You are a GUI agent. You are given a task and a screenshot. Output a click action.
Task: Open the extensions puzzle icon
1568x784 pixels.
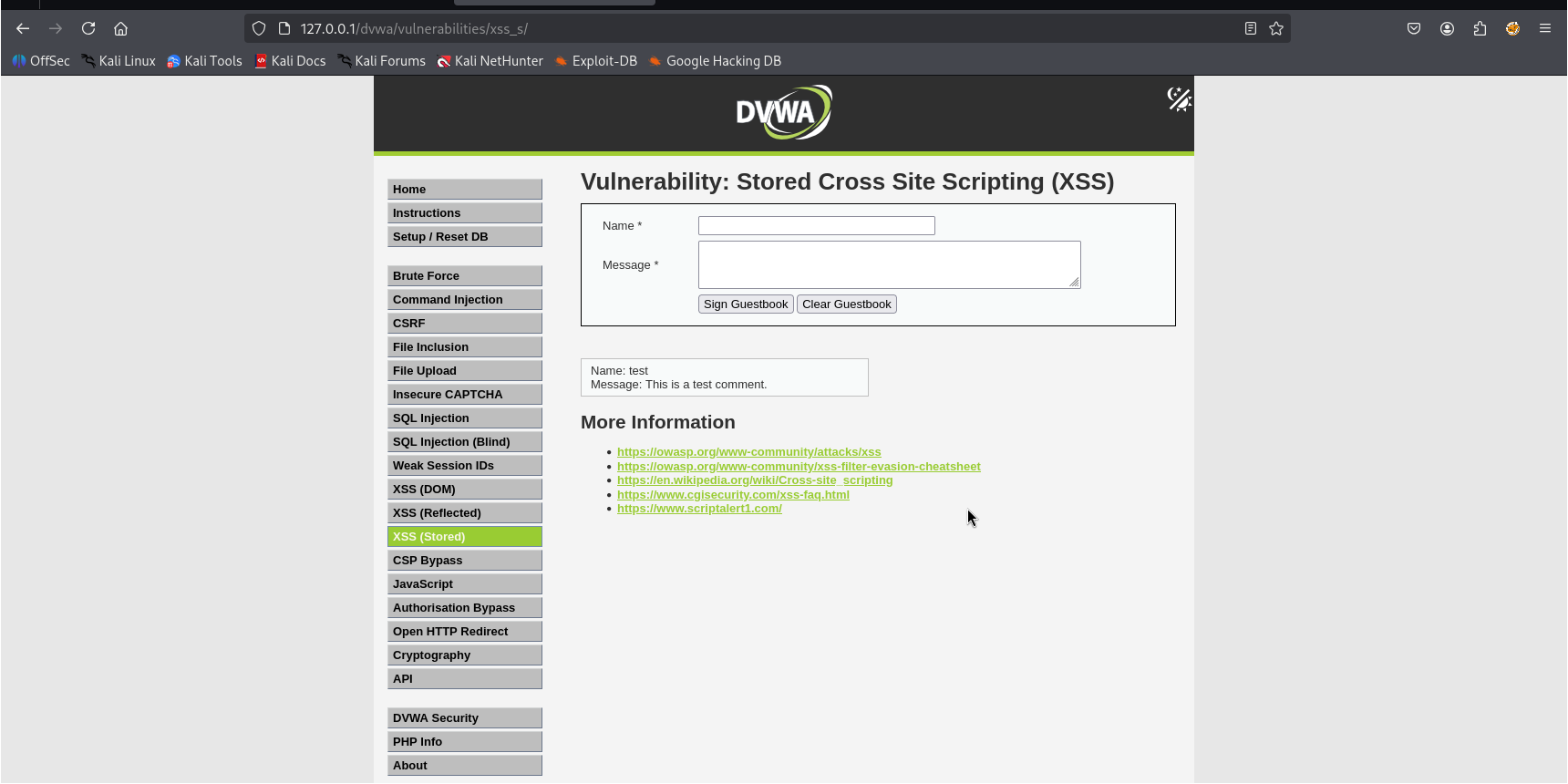[x=1480, y=28]
